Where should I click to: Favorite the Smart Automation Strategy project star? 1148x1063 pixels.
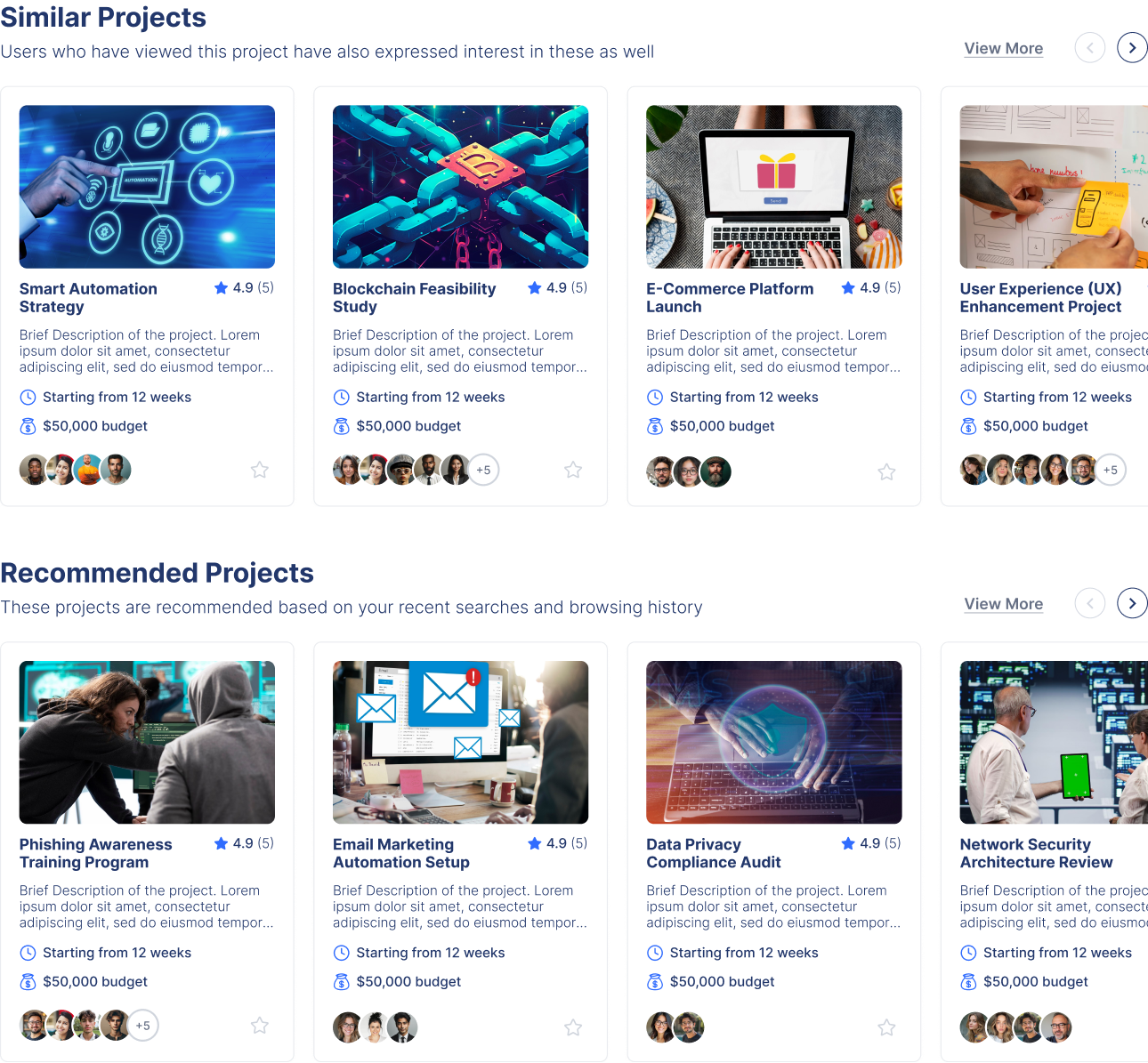tap(260, 470)
